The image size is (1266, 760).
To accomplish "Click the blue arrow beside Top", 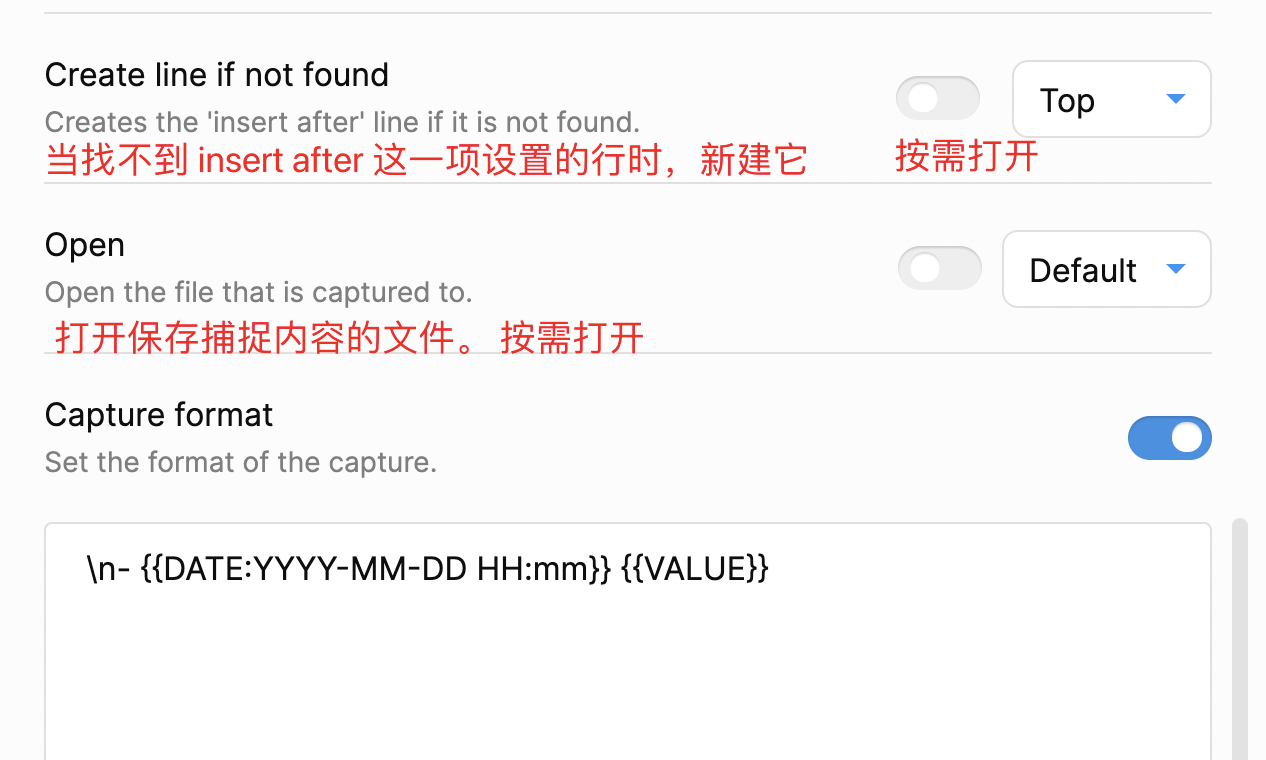I will coord(1176,98).
